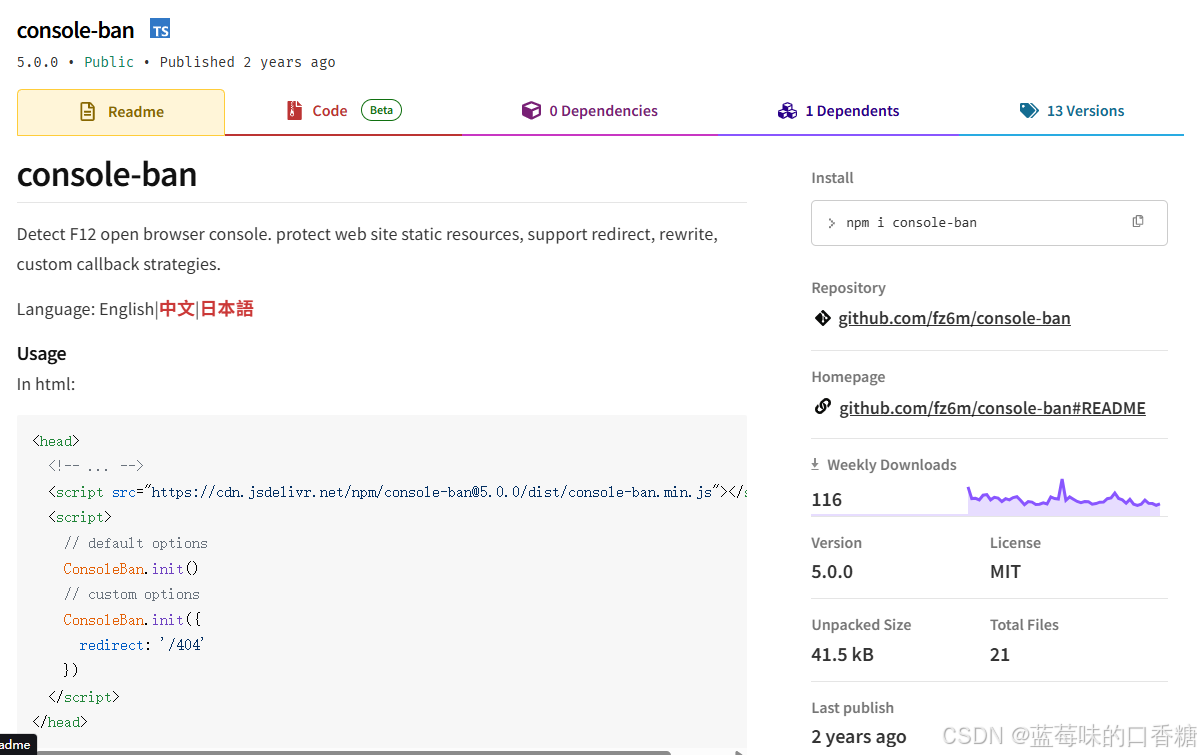Image resolution: width=1201 pixels, height=755 pixels.
Task: Open the 日本語 language link
Action: (227, 309)
